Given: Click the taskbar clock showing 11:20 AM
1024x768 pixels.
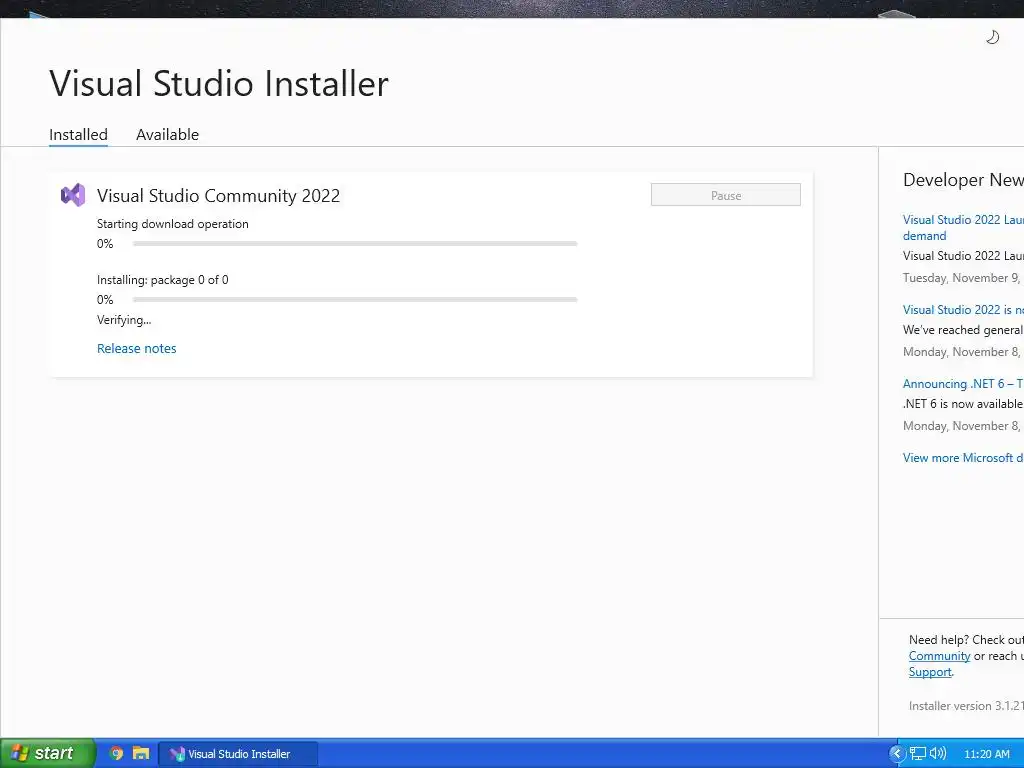Looking at the screenshot, I should (987, 754).
